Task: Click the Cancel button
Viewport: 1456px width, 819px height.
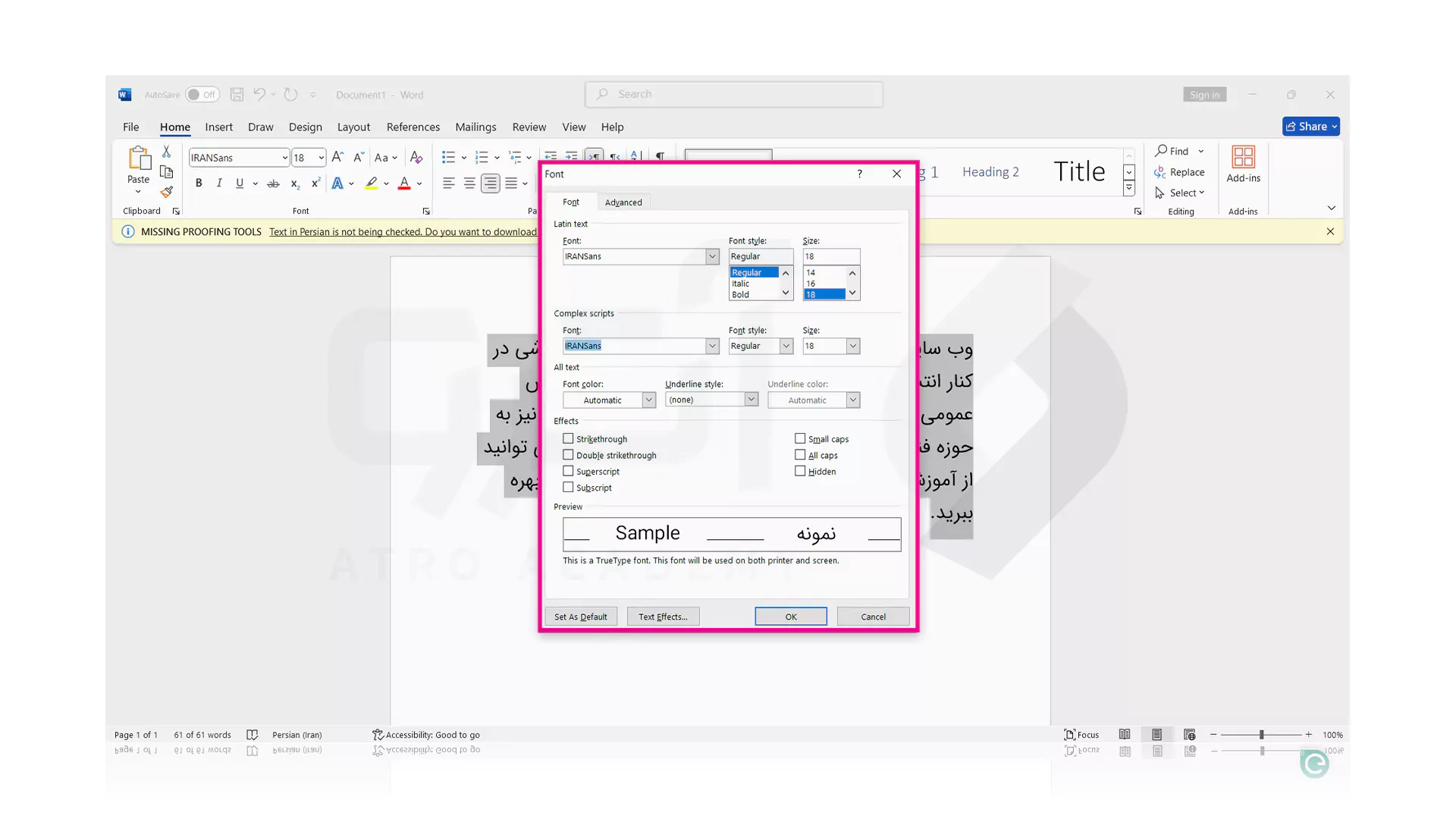Action: click(x=873, y=617)
